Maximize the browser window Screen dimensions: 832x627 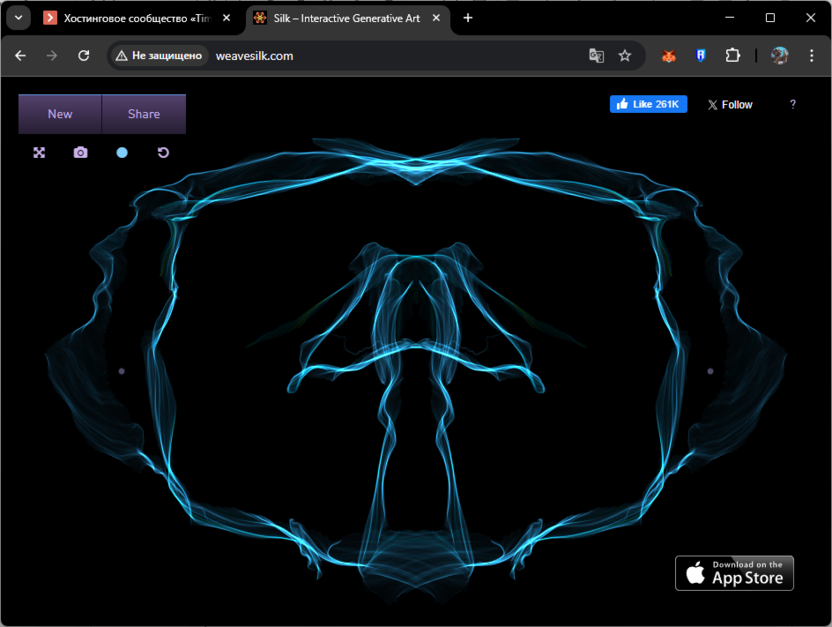(770, 18)
